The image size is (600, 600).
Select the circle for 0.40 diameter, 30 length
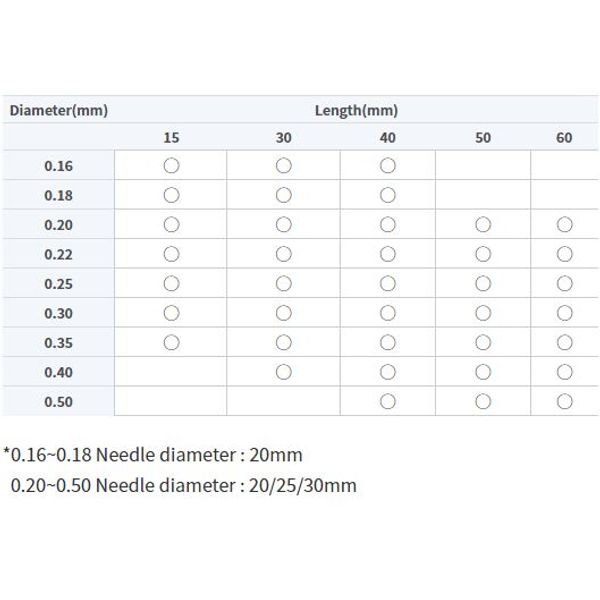284,372
